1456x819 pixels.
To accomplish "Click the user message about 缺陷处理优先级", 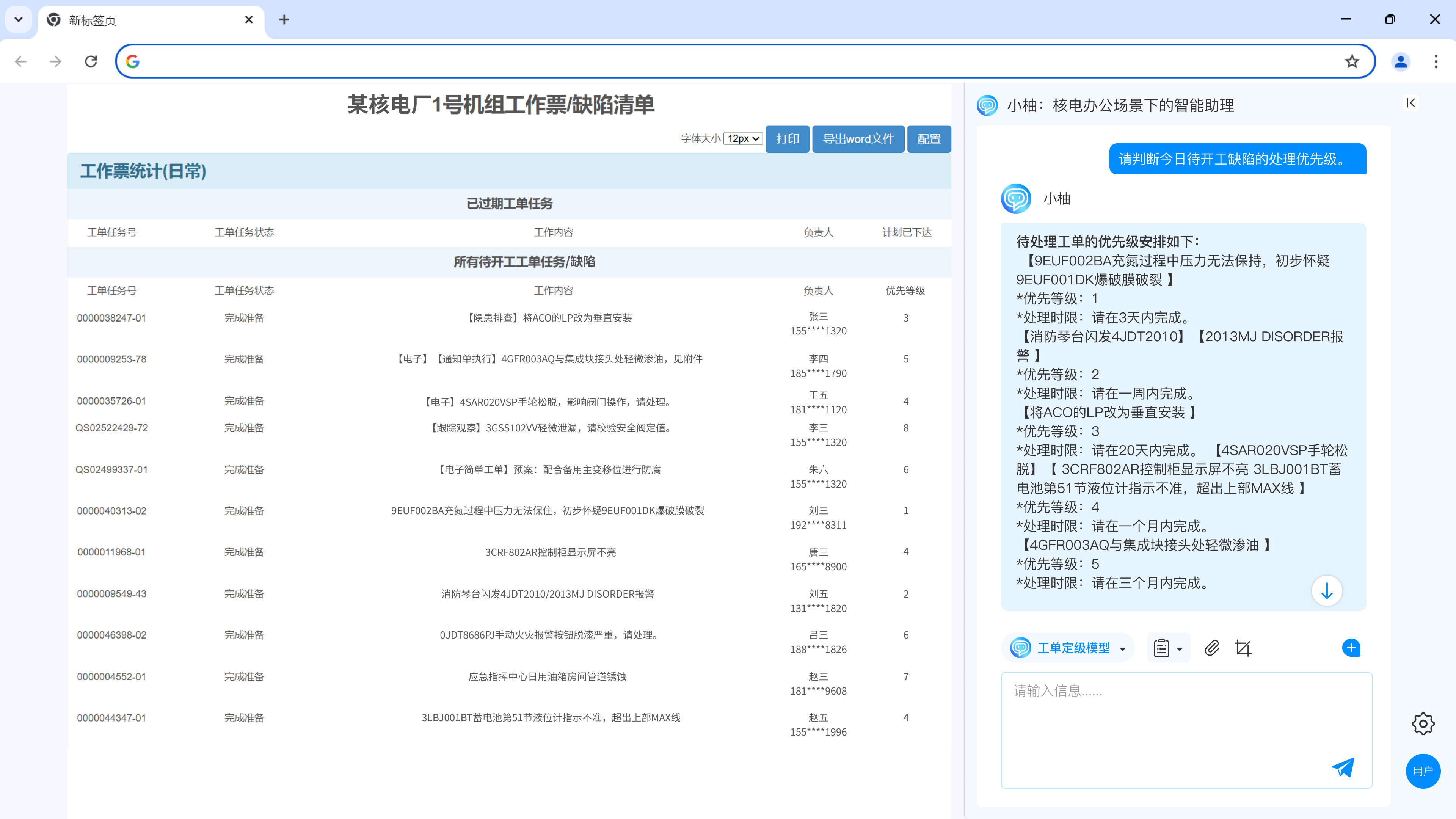I will (x=1237, y=159).
